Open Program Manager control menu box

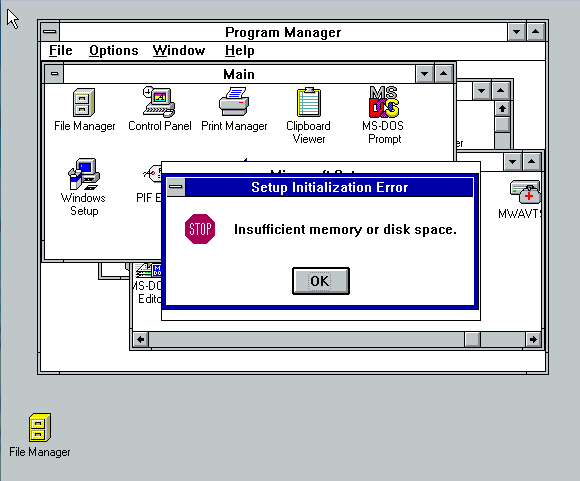click(x=50, y=32)
